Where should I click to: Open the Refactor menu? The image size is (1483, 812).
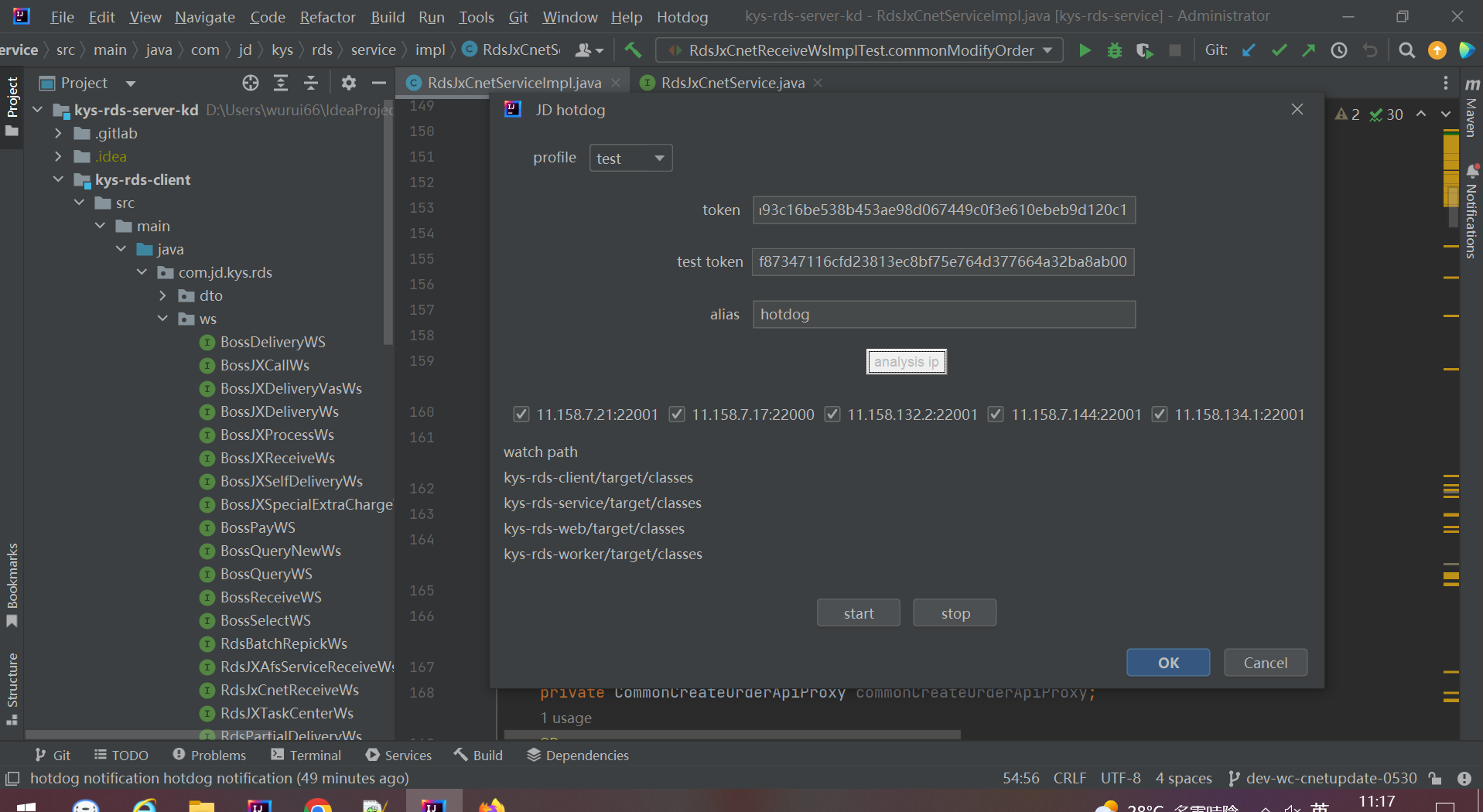pos(327,17)
